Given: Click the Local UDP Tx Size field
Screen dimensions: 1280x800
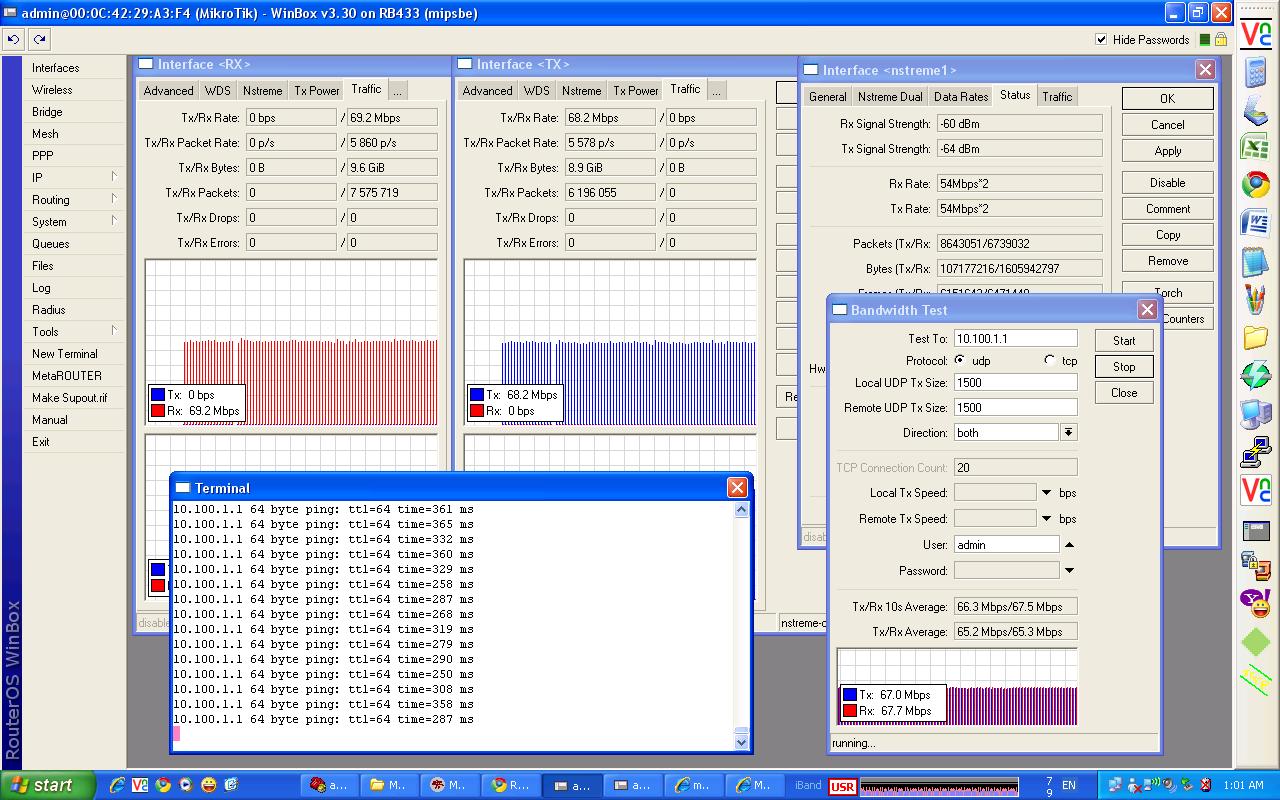Looking at the screenshot, I should [1015, 382].
